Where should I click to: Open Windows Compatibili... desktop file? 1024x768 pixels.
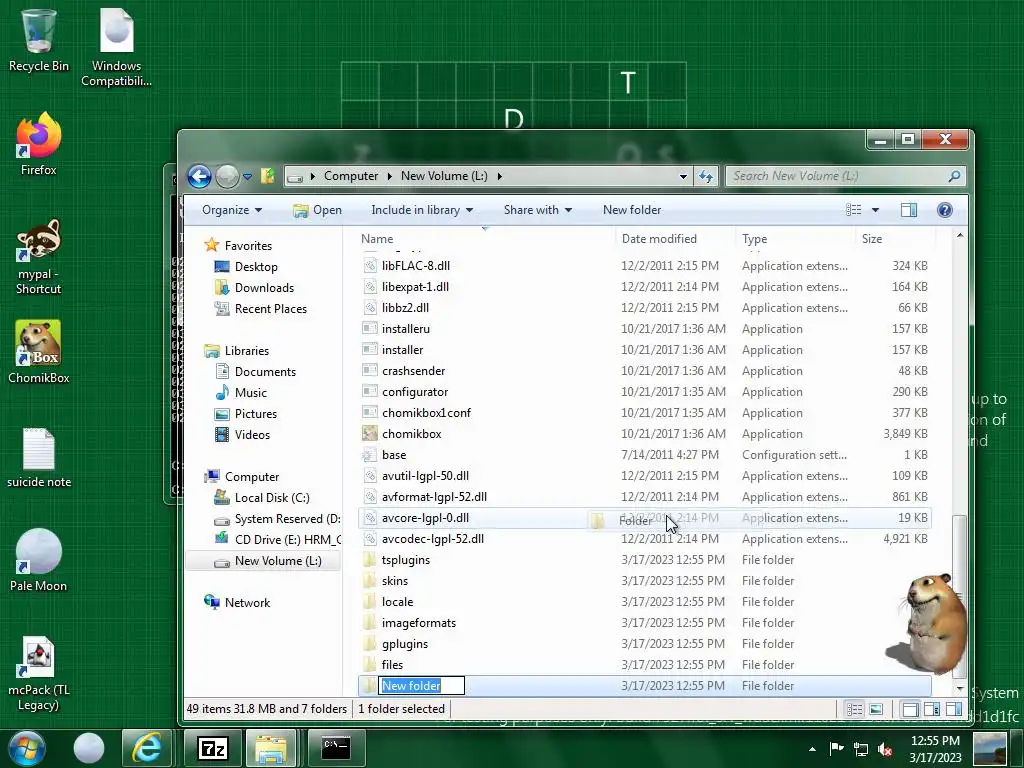116,47
